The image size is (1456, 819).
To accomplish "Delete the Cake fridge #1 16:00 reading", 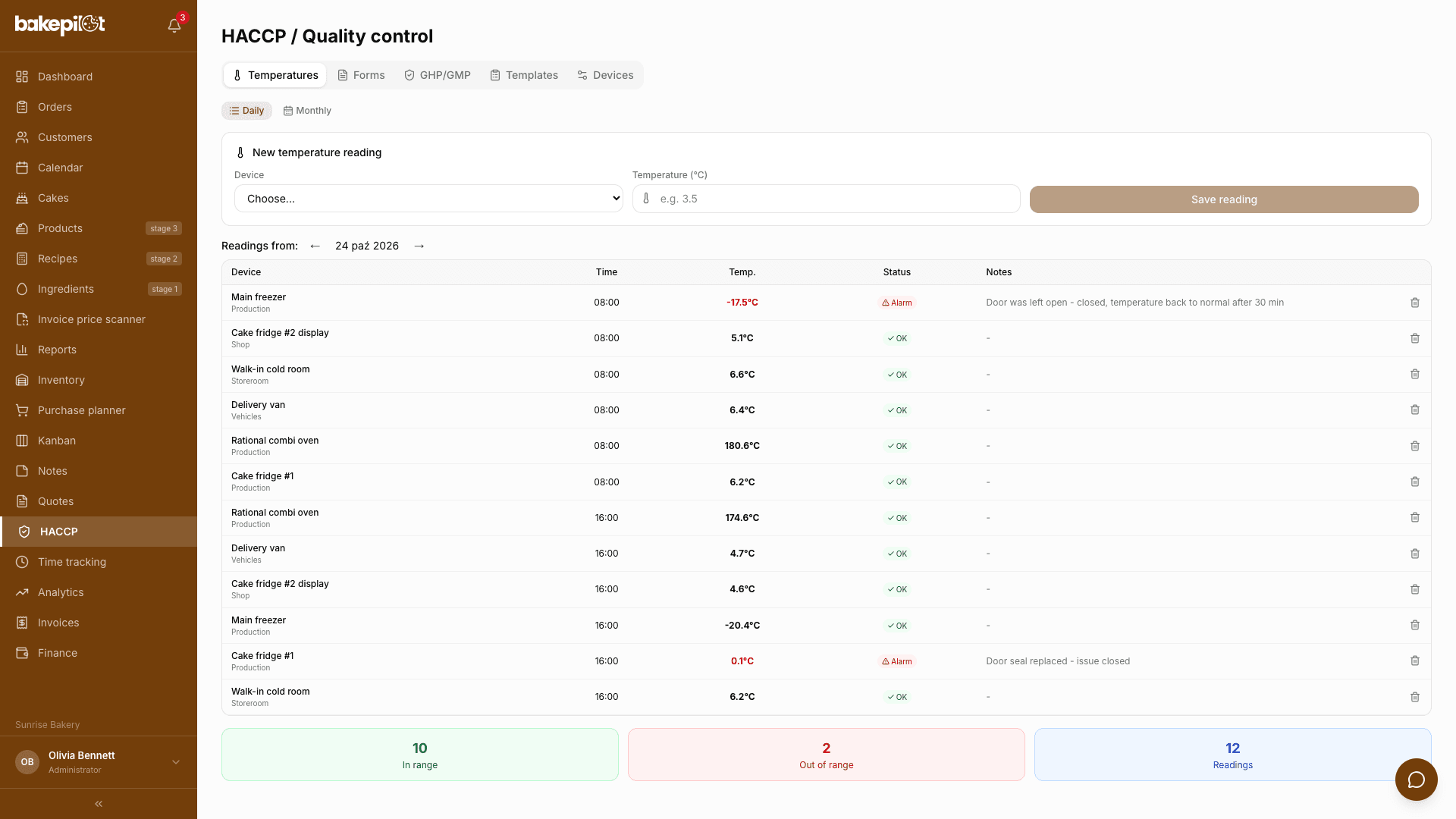I will [x=1414, y=661].
